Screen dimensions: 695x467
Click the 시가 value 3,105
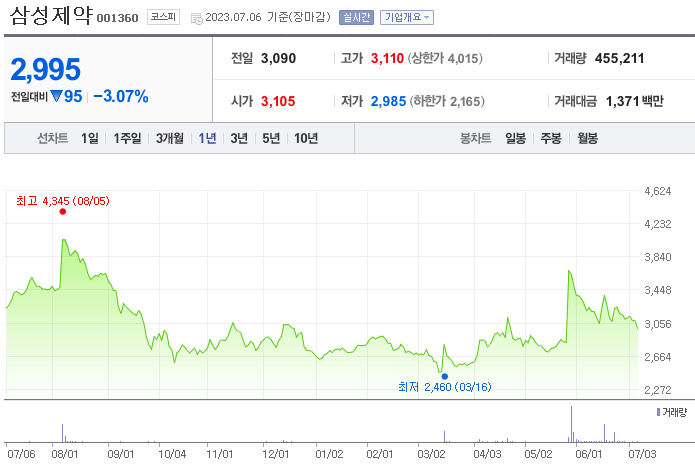tap(278, 101)
